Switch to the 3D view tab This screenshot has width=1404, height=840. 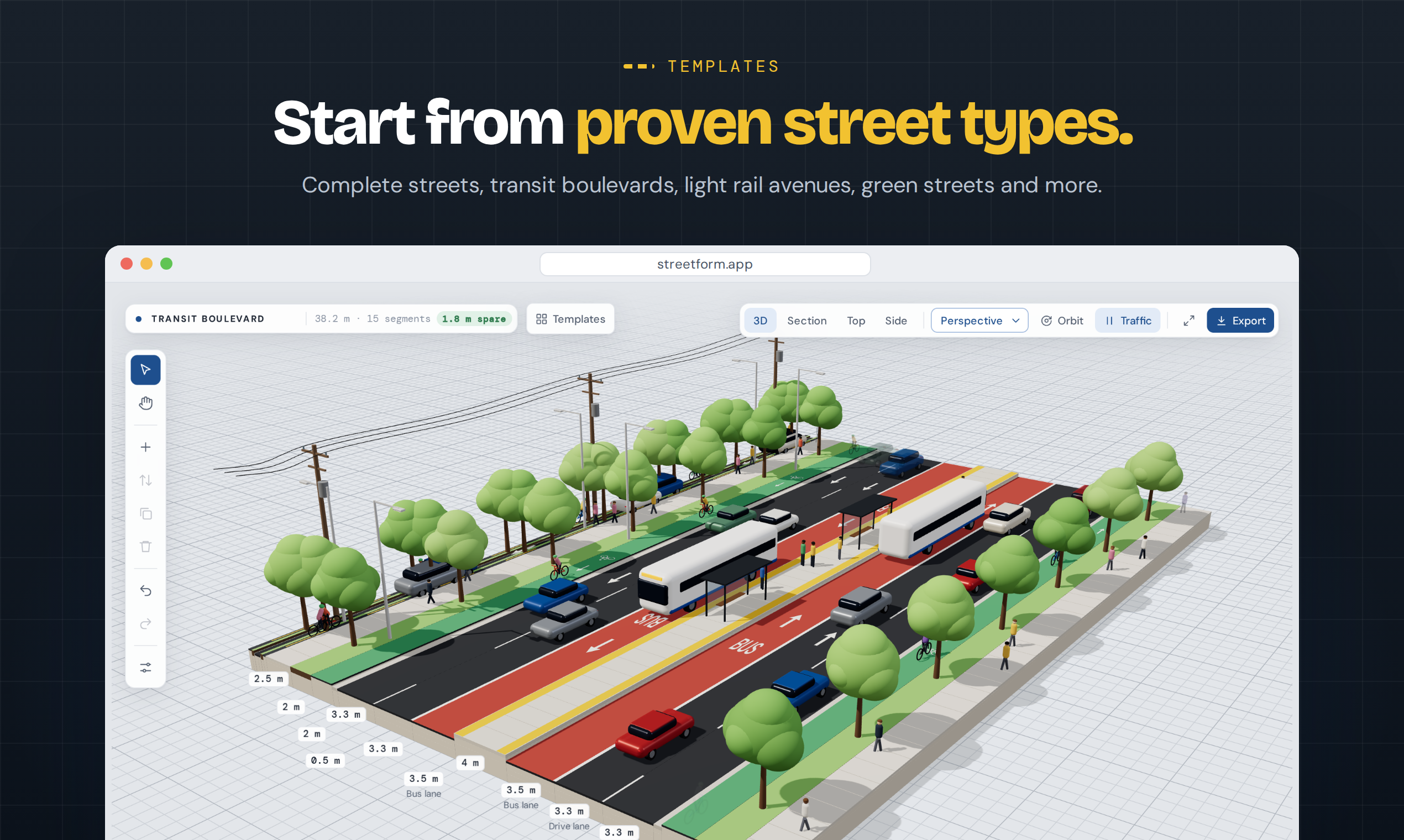759,321
